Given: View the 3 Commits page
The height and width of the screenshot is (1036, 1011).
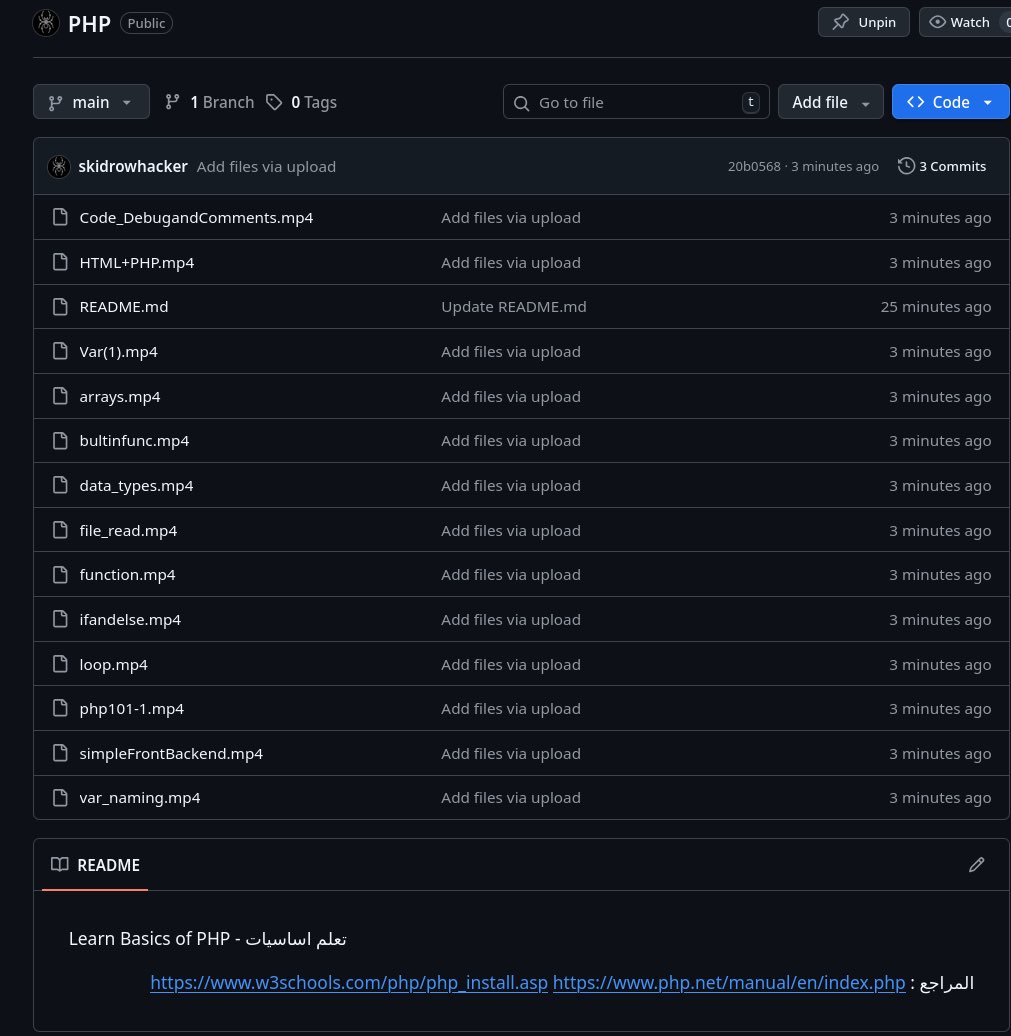Looking at the screenshot, I should click(951, 166).
